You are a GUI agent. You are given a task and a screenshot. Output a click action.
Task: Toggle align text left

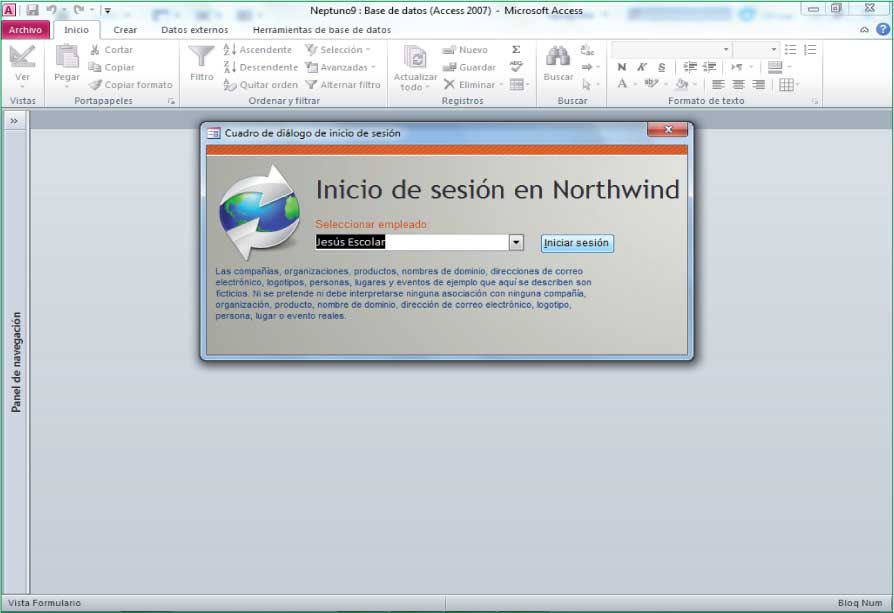(x=718, y=84)
